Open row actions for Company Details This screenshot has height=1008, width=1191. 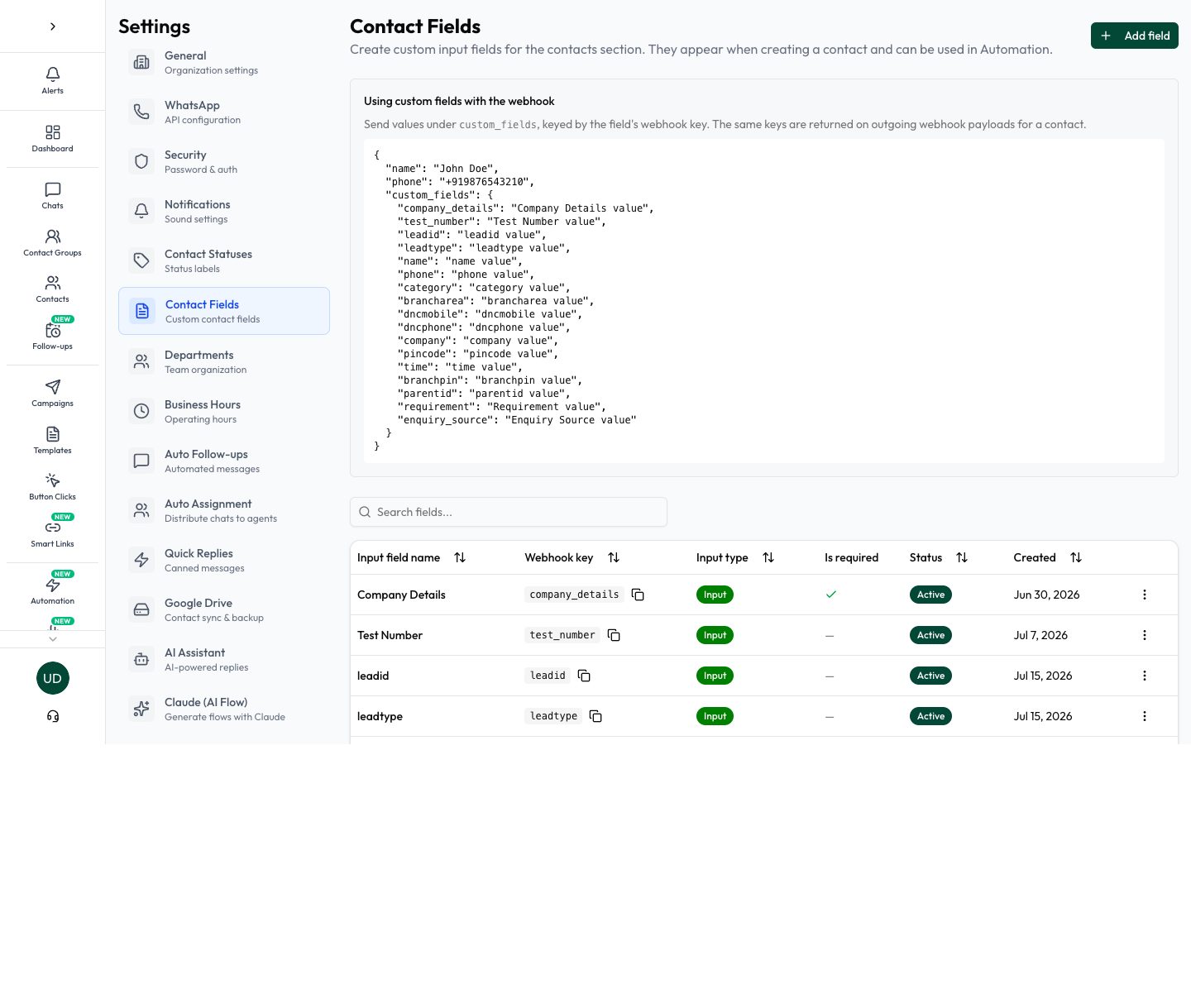pos(1145,595)
